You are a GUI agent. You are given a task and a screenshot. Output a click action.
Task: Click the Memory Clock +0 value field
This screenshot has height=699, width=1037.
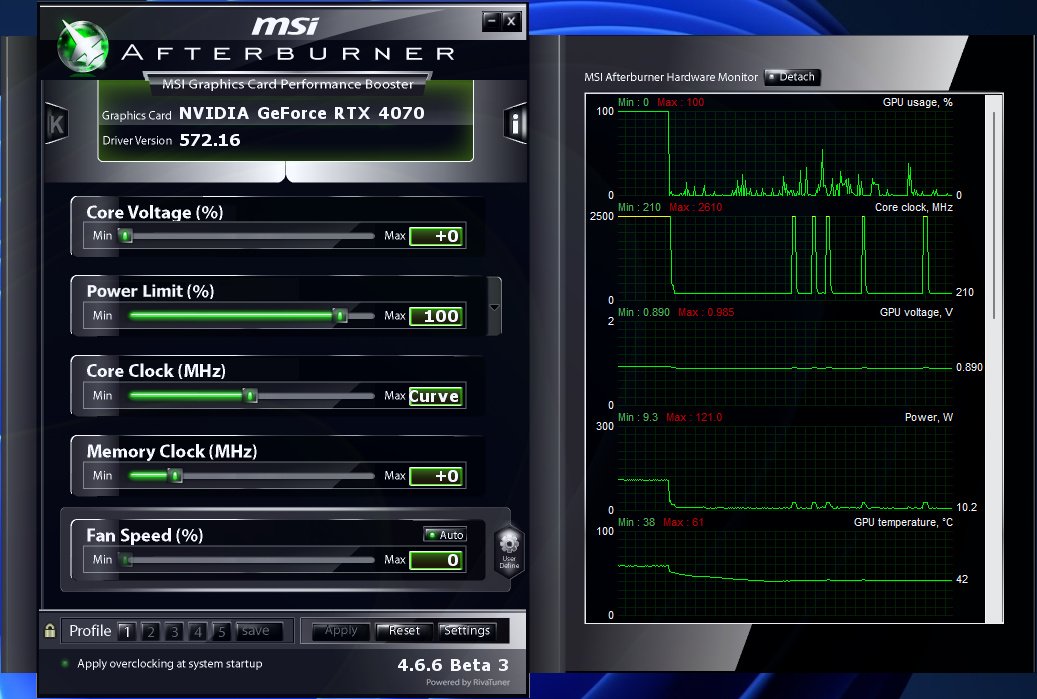click(x=437, y=476)
